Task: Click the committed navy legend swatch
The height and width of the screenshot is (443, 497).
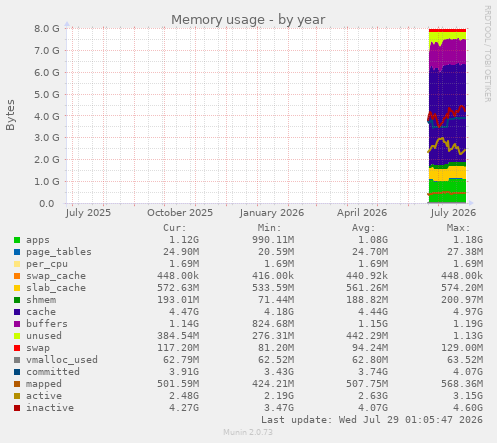Action: pos(17,372)
